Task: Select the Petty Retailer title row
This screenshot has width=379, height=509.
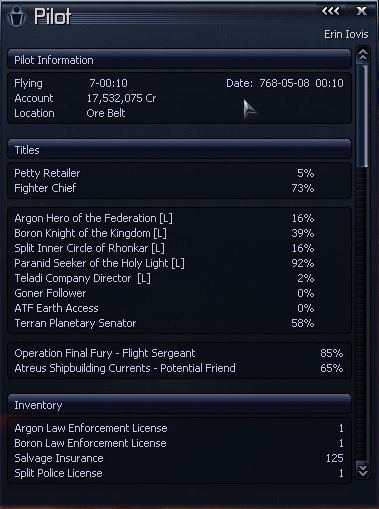Action: (x=179, y=173)
